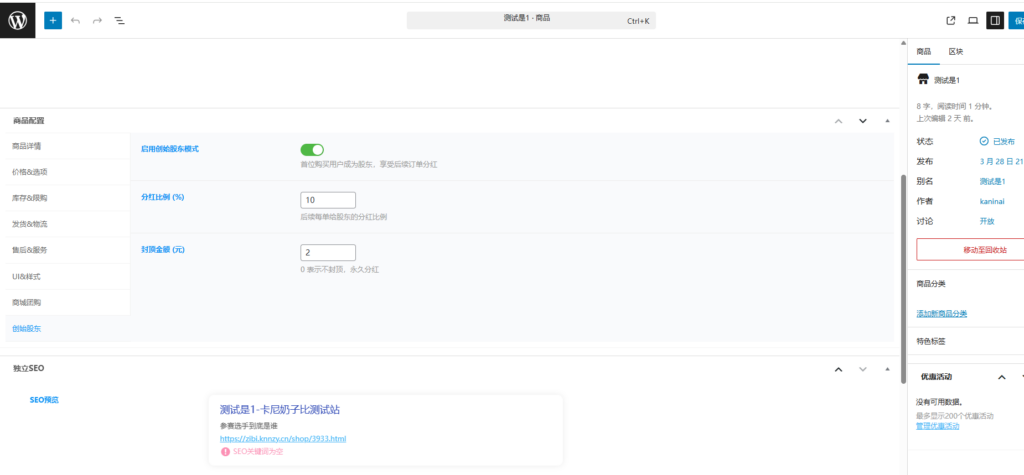The width and height of the screenshot is (1024, 475).
Task: Open the SEO preview shop URL link
Action: click(283, 438)
